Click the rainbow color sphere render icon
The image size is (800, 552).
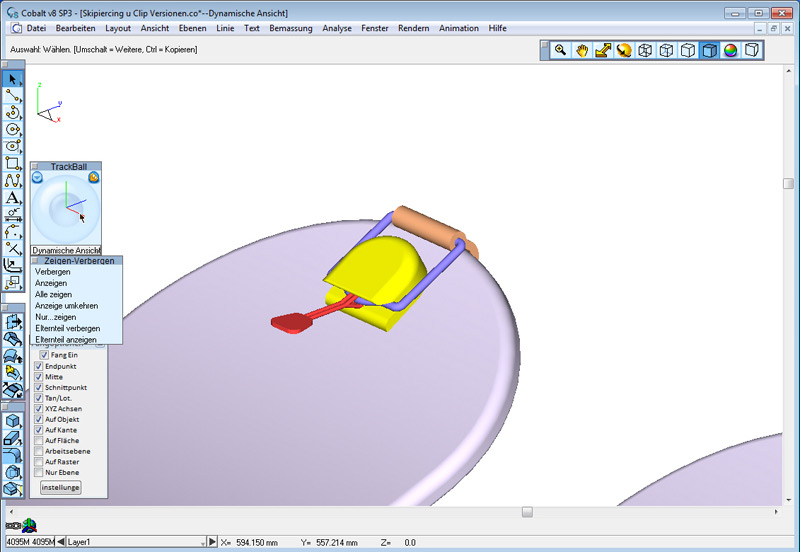(x=730, y=50)
